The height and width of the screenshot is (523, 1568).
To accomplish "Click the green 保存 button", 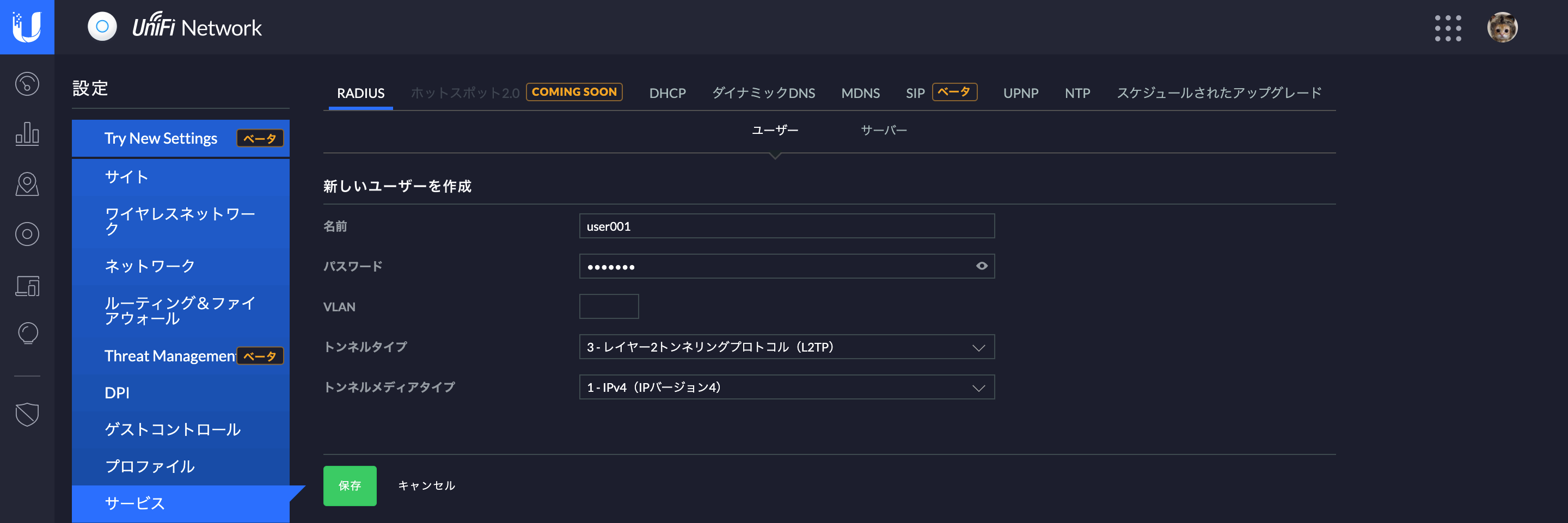I will click(x=350, y=485).
